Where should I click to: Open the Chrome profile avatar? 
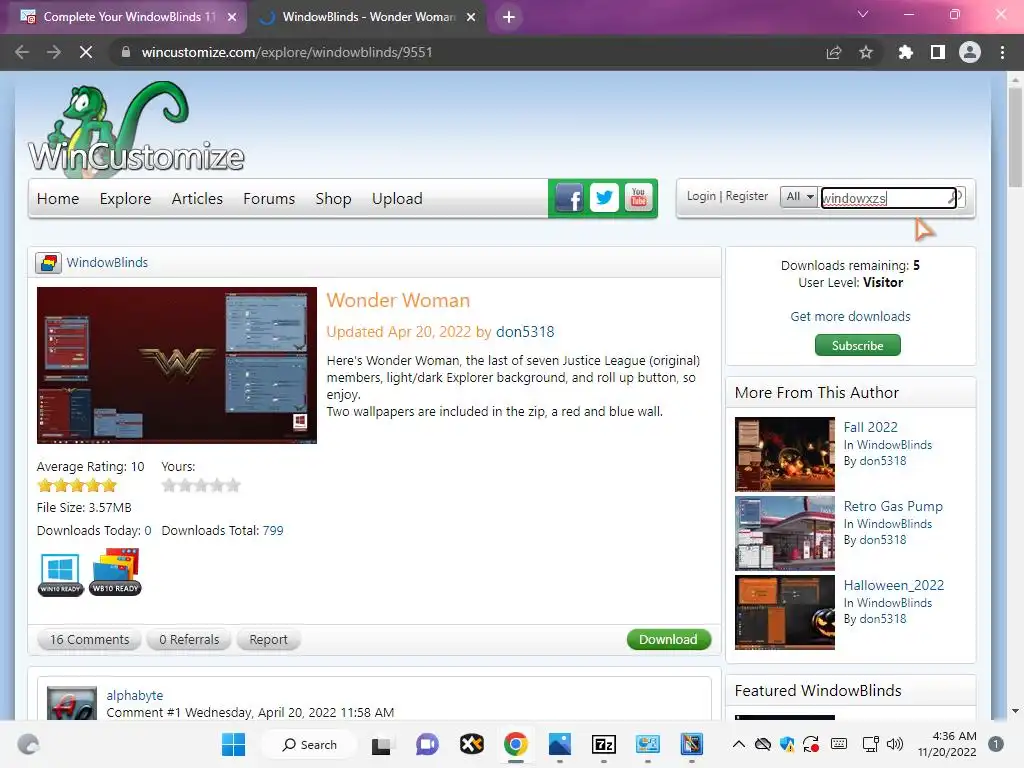pyautogui.click(x=970, y=52)
